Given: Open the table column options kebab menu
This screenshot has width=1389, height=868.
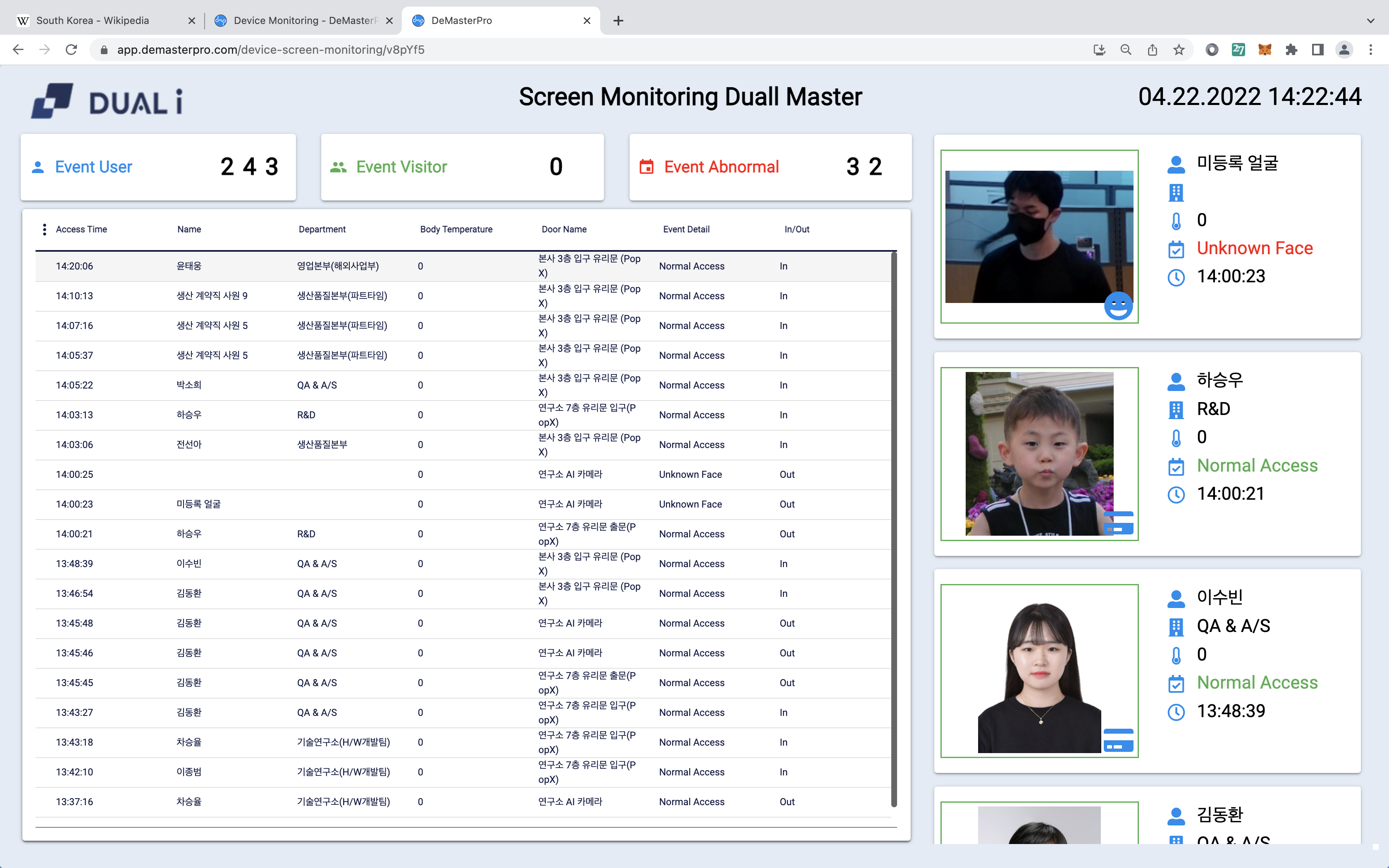Looking at the screenshot, I should [x=44, y=229].
